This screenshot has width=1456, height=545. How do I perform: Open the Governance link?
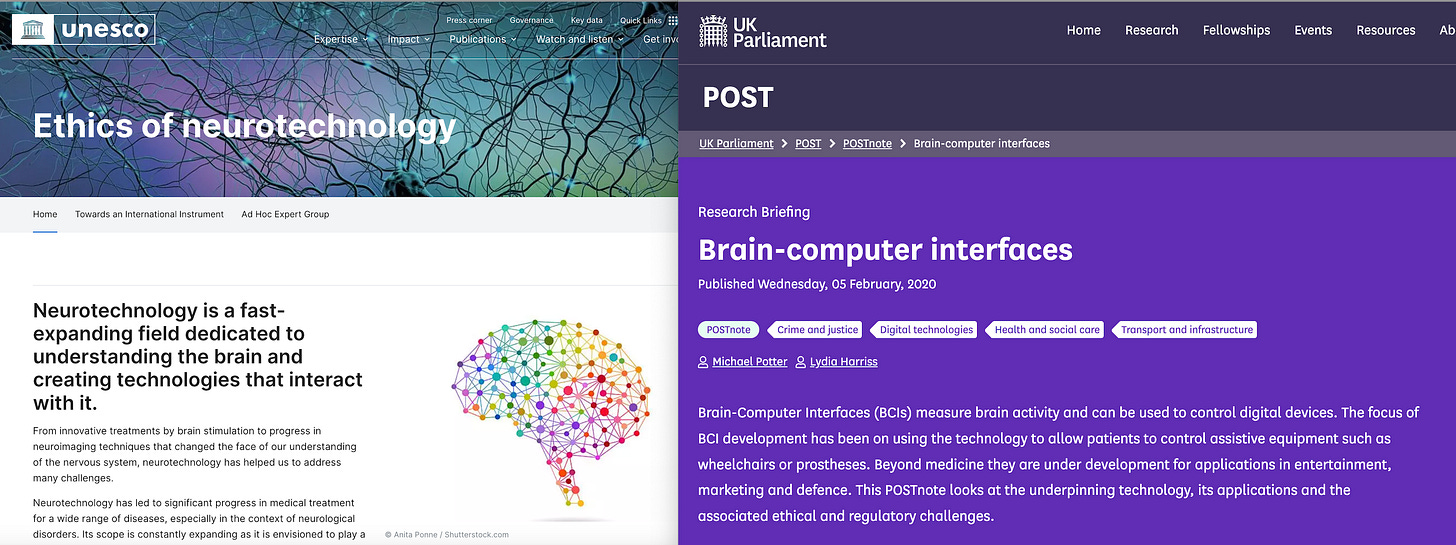click(531, 20)
